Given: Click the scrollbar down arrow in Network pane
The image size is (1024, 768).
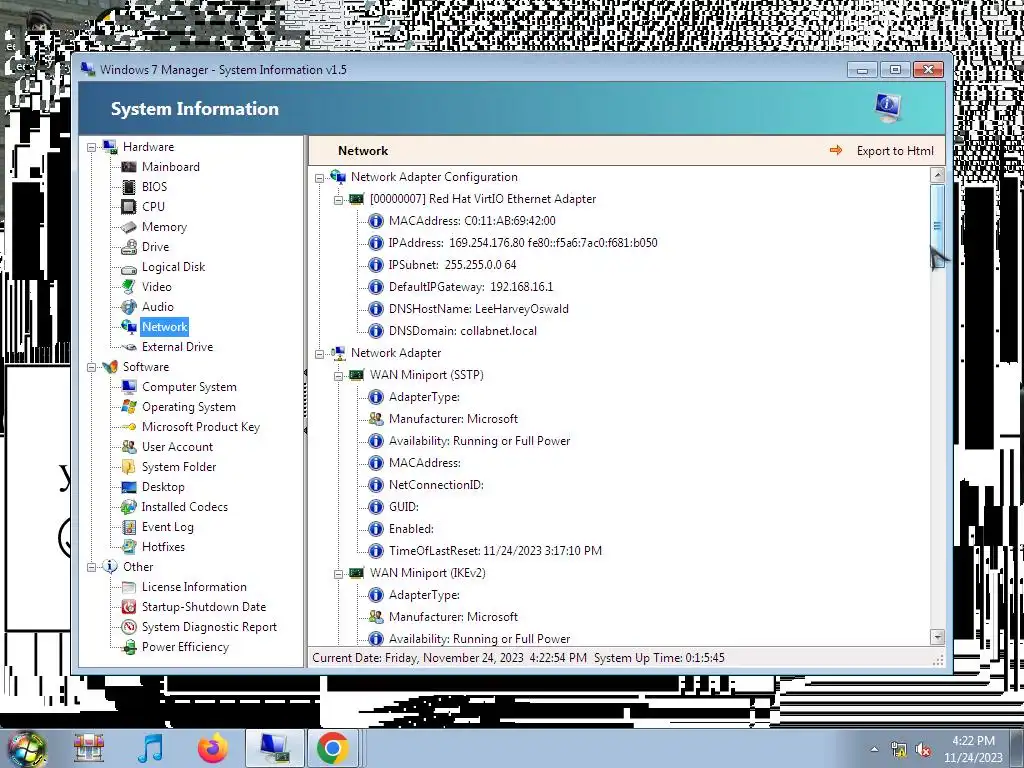Looking at the screenshot, I should (937, 637).
